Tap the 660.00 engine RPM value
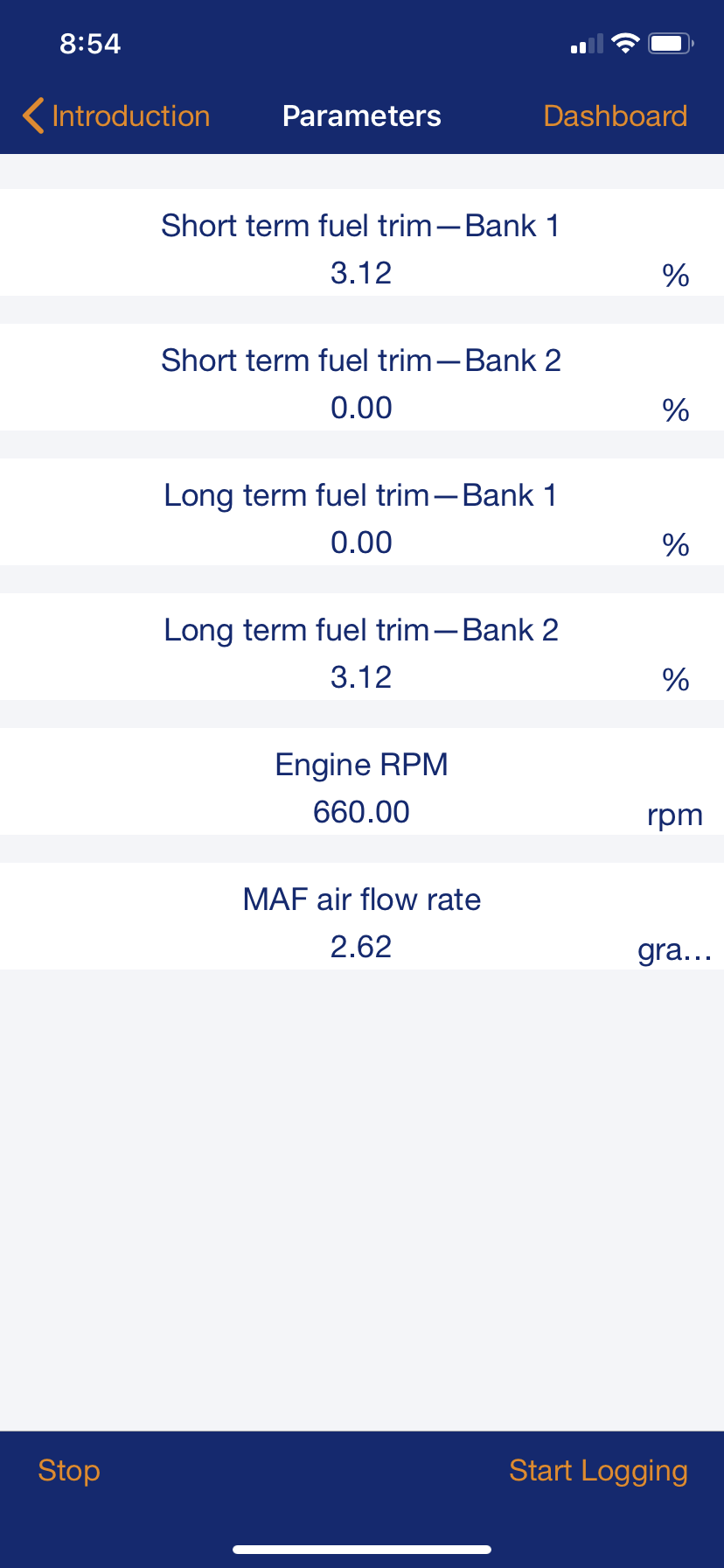 (x=361, y=812)
